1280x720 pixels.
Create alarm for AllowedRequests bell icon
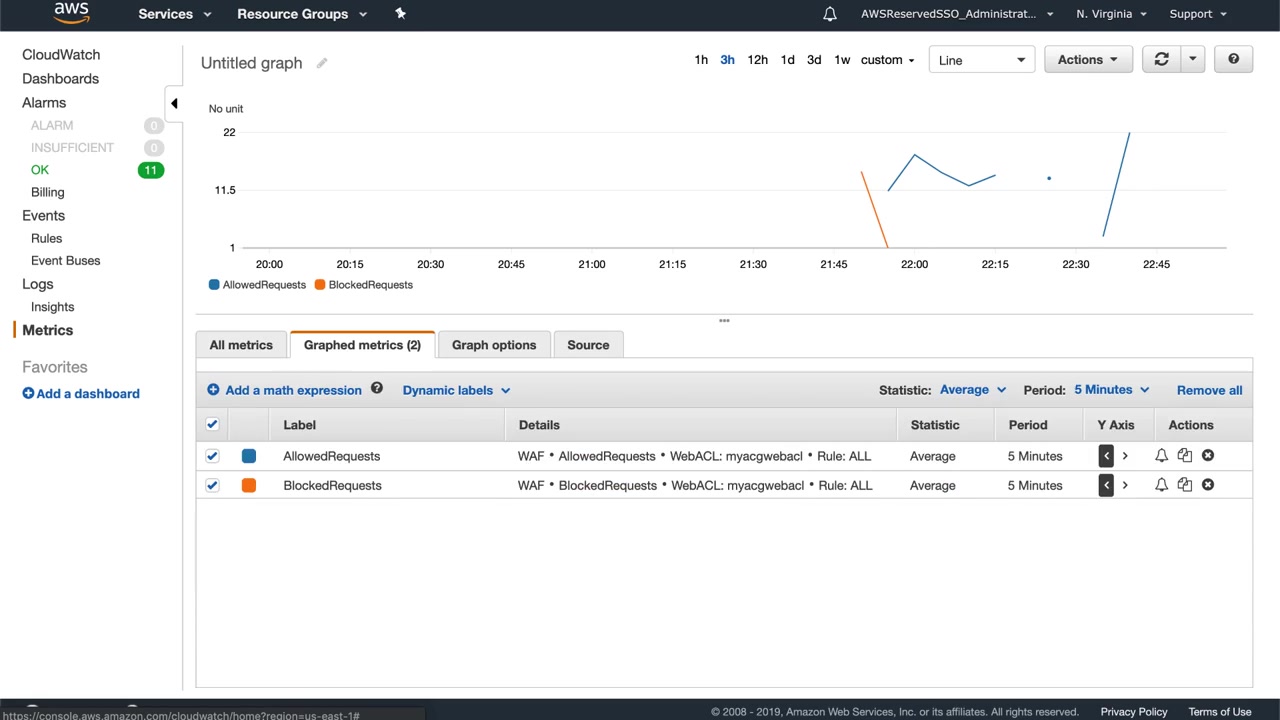(1161, 456)
